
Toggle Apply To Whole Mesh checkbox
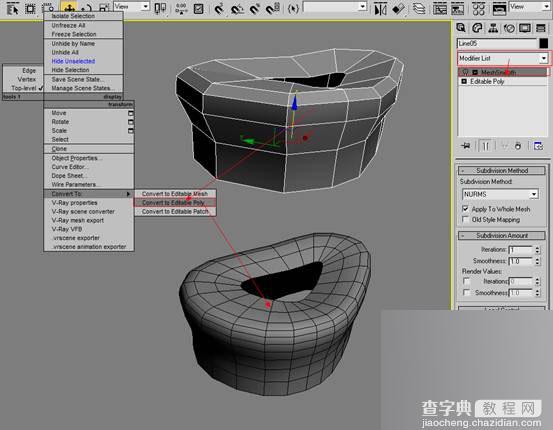[466, 209]
